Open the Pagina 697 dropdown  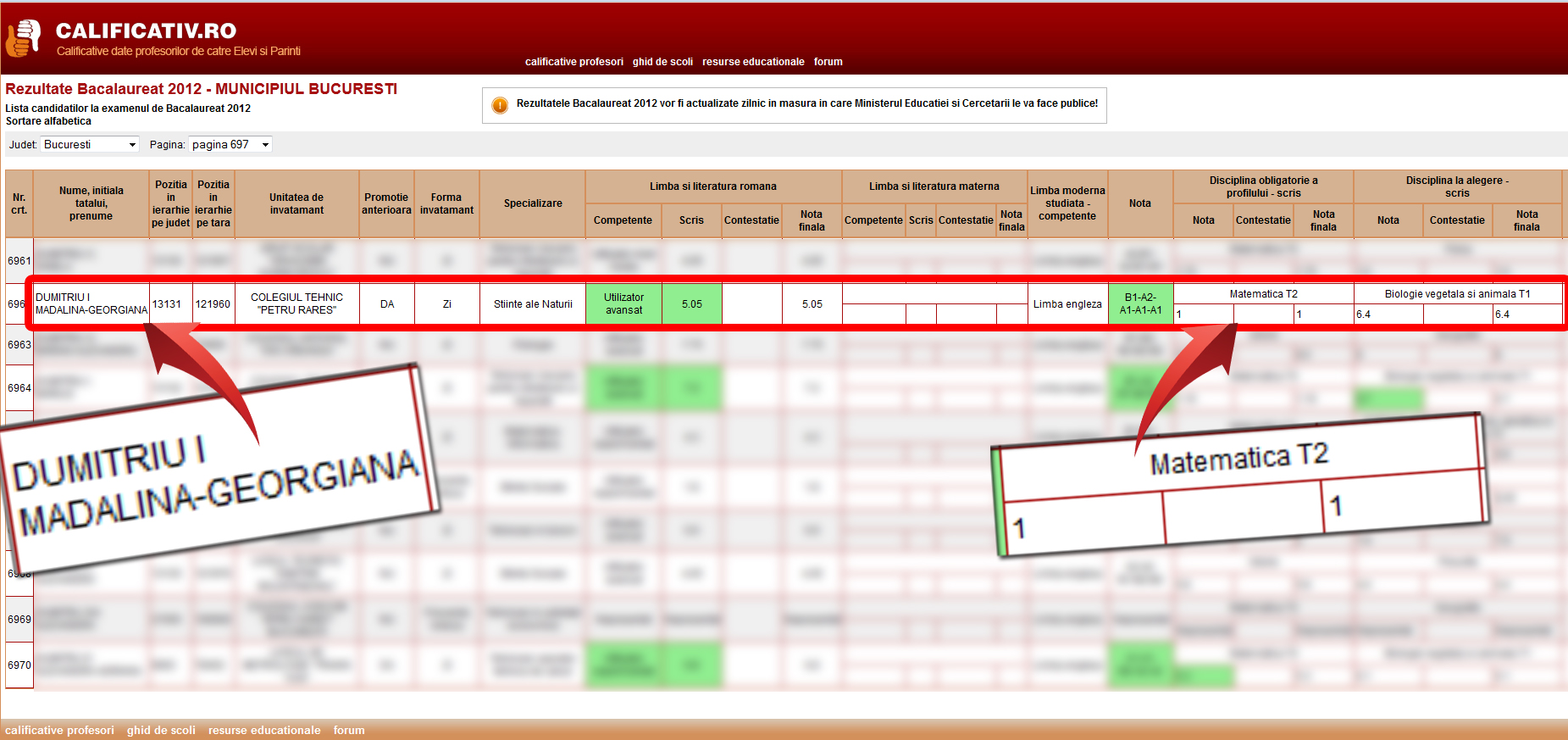[x=230, y=145]
